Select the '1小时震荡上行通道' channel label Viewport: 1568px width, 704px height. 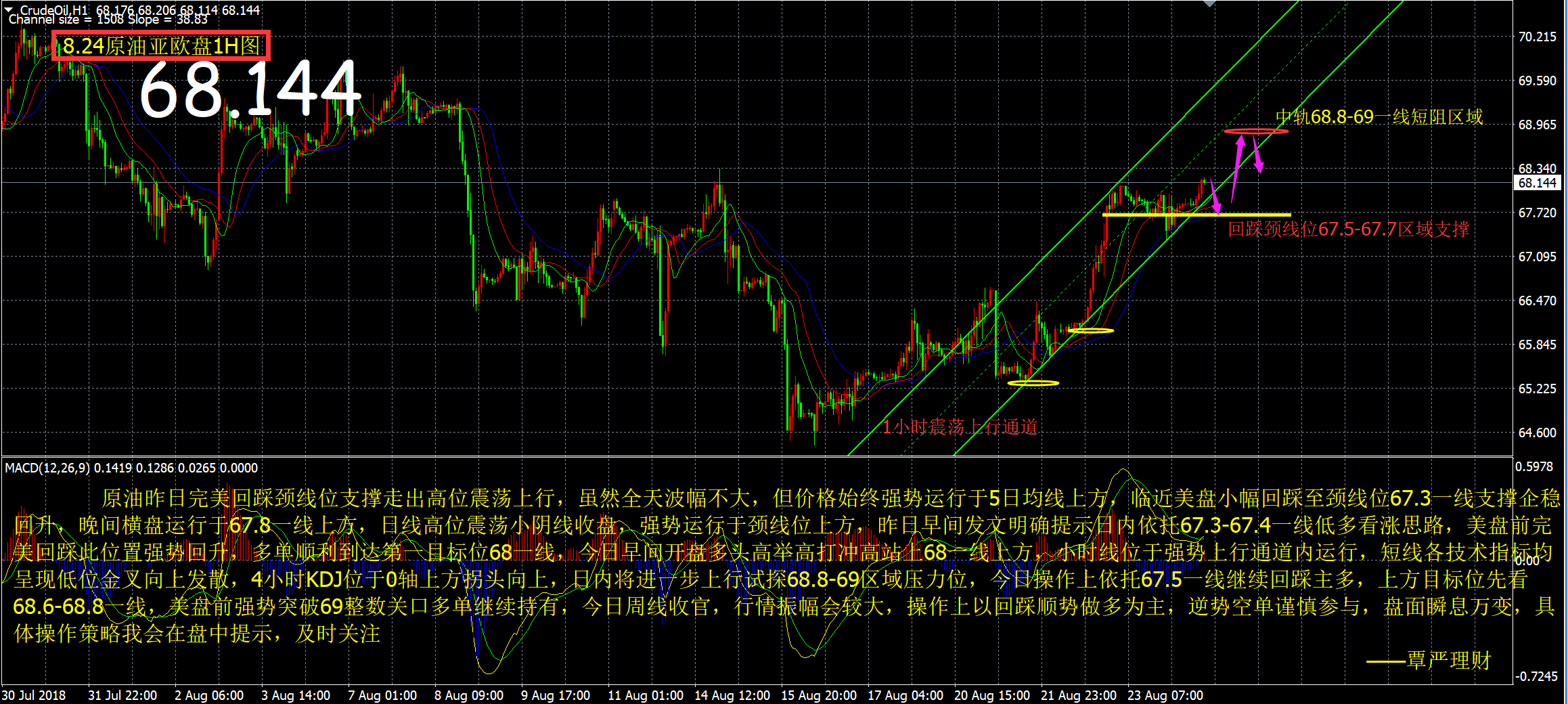click(x=960, y=426)
